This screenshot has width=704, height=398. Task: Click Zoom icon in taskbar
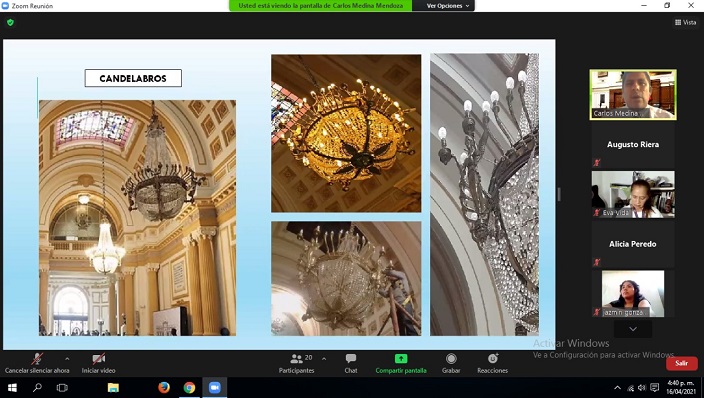tap(215, 387)
